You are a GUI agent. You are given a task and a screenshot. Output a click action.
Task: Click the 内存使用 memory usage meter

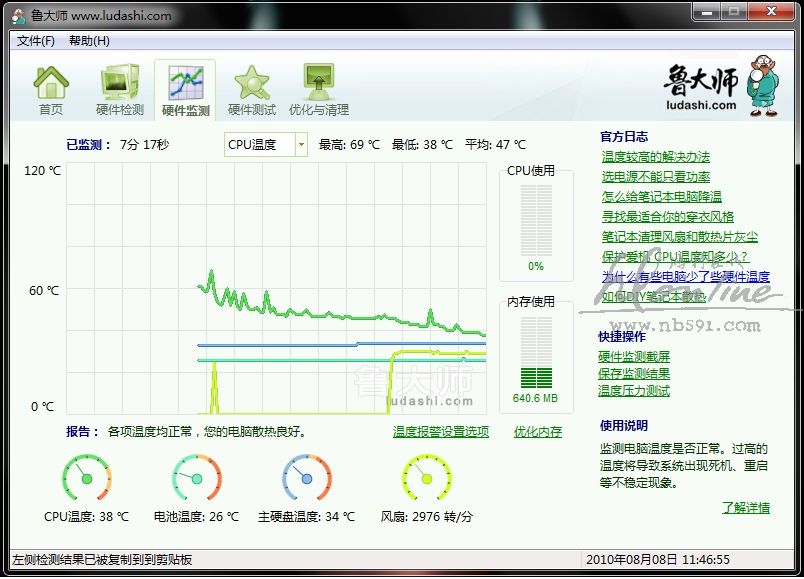pos(536,352)
